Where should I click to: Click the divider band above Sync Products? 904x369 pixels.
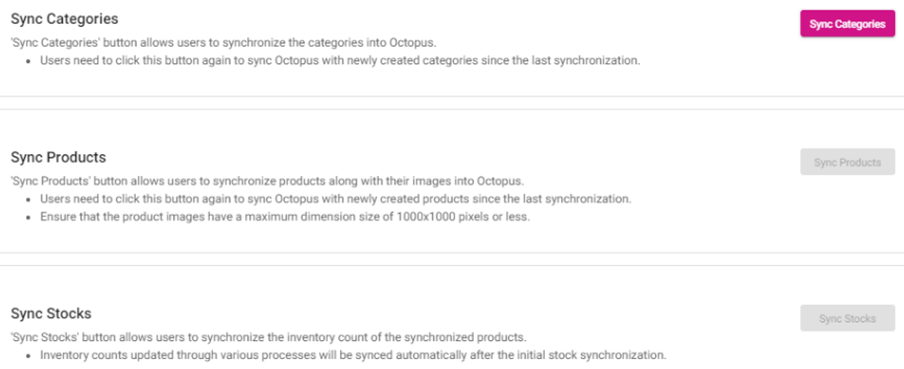tap(452, 103)
